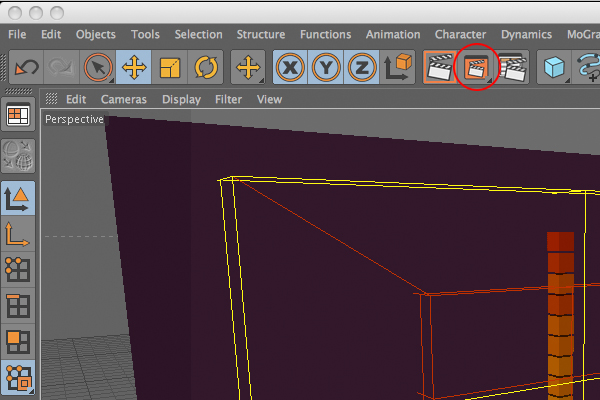Click the orange gradient column object
This screenshot has width=600, height=400.
click(x=561, y=315)
